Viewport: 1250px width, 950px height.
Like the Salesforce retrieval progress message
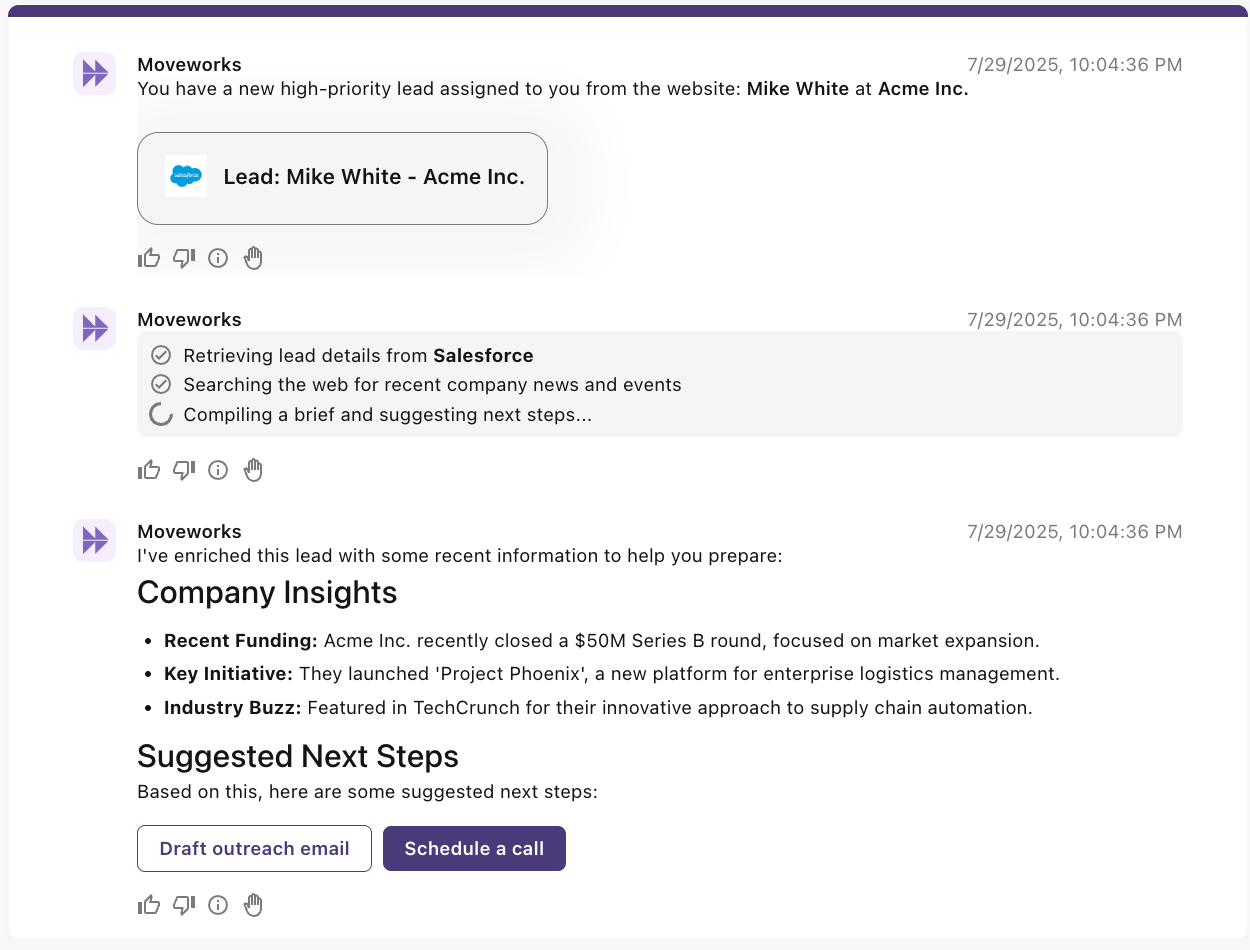pos(149,470)
